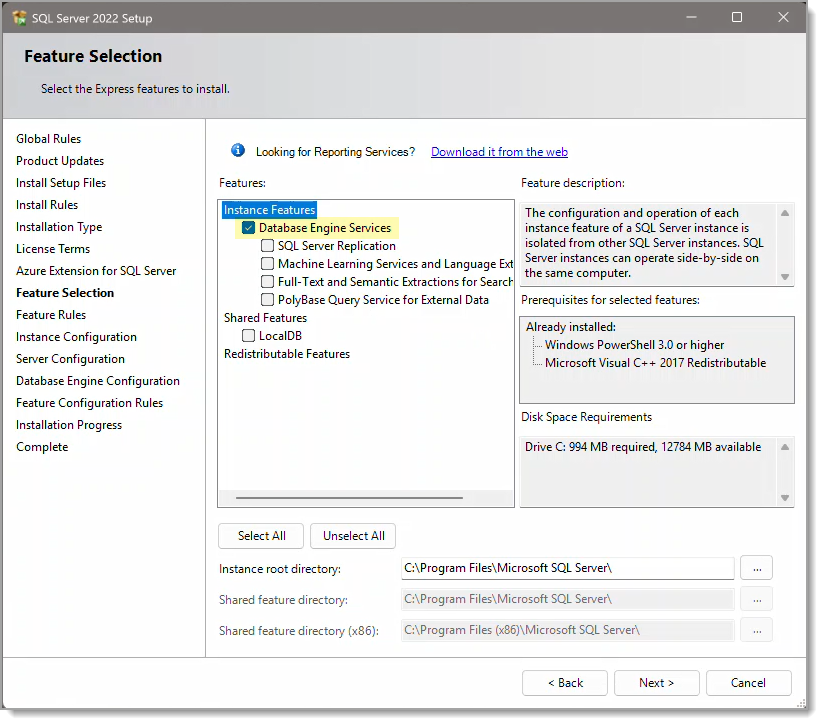
Task: Click the Disk Space Requirements scroll down arrow
Action: pos(785,498)
